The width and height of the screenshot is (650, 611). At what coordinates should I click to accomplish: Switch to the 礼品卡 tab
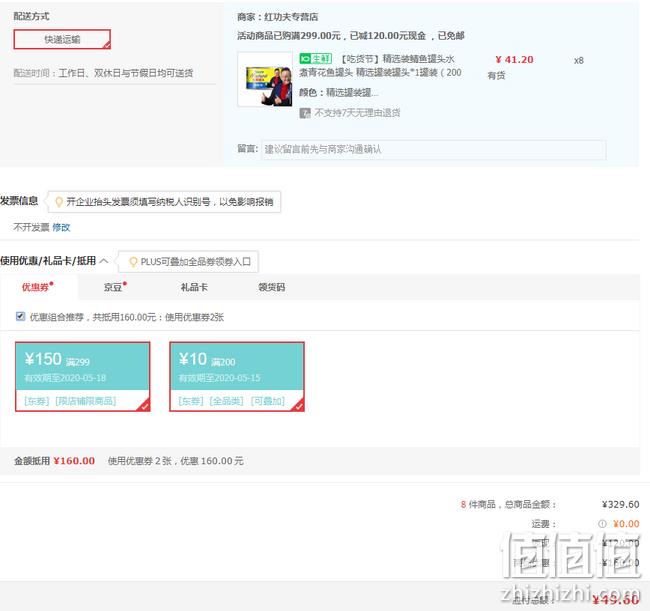pos(194,287)
